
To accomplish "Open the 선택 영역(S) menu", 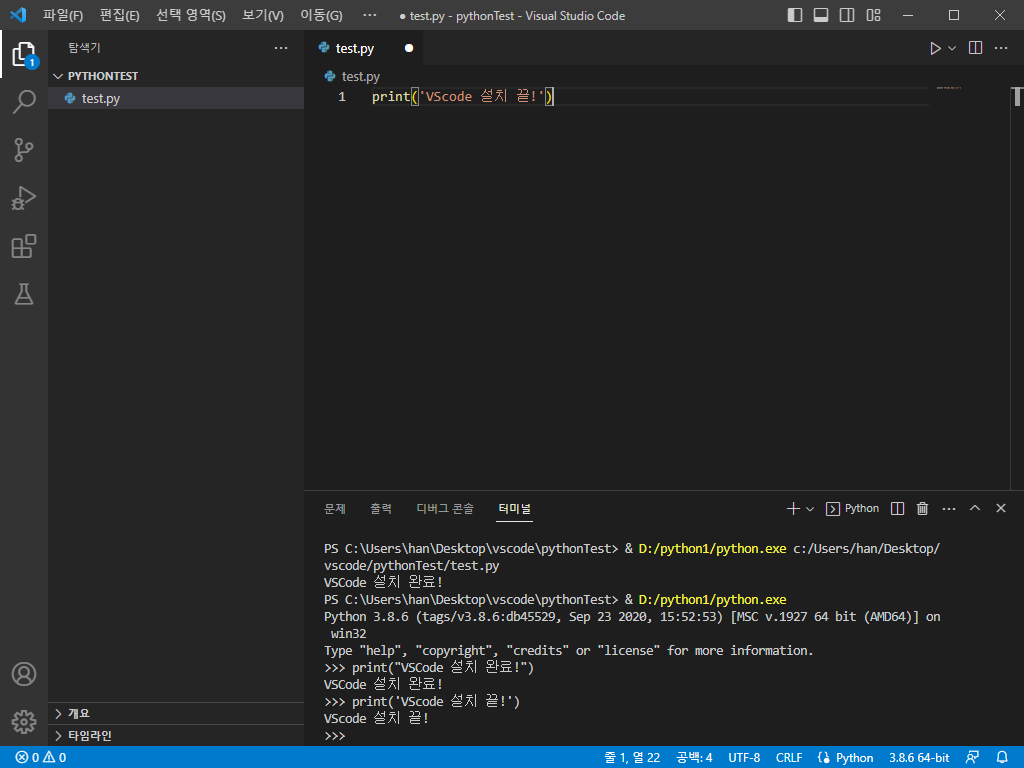I will point(191,15).
